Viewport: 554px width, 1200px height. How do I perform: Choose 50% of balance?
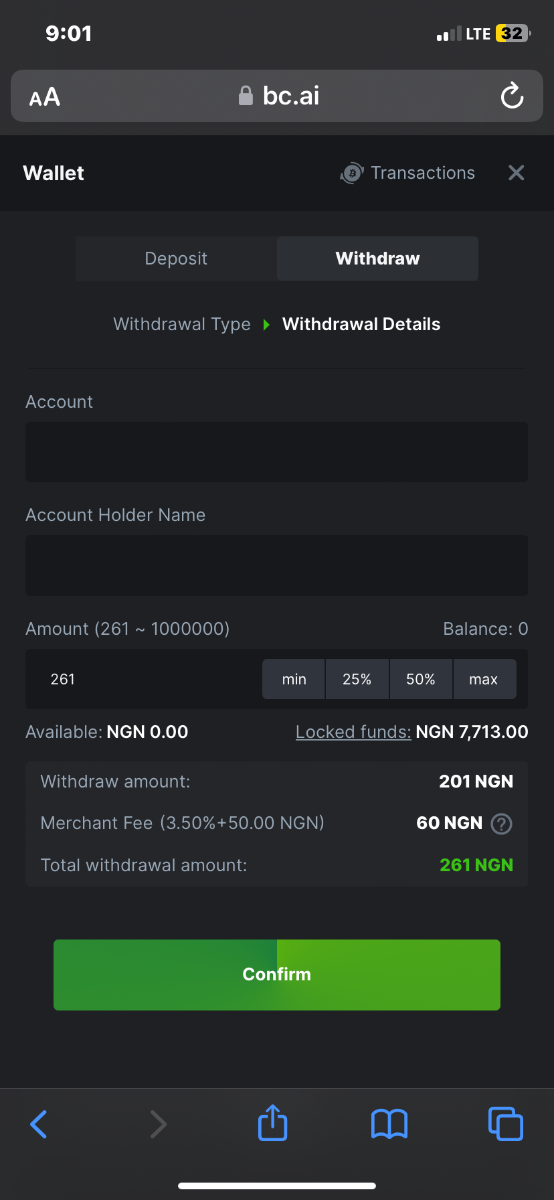(421, 679)
